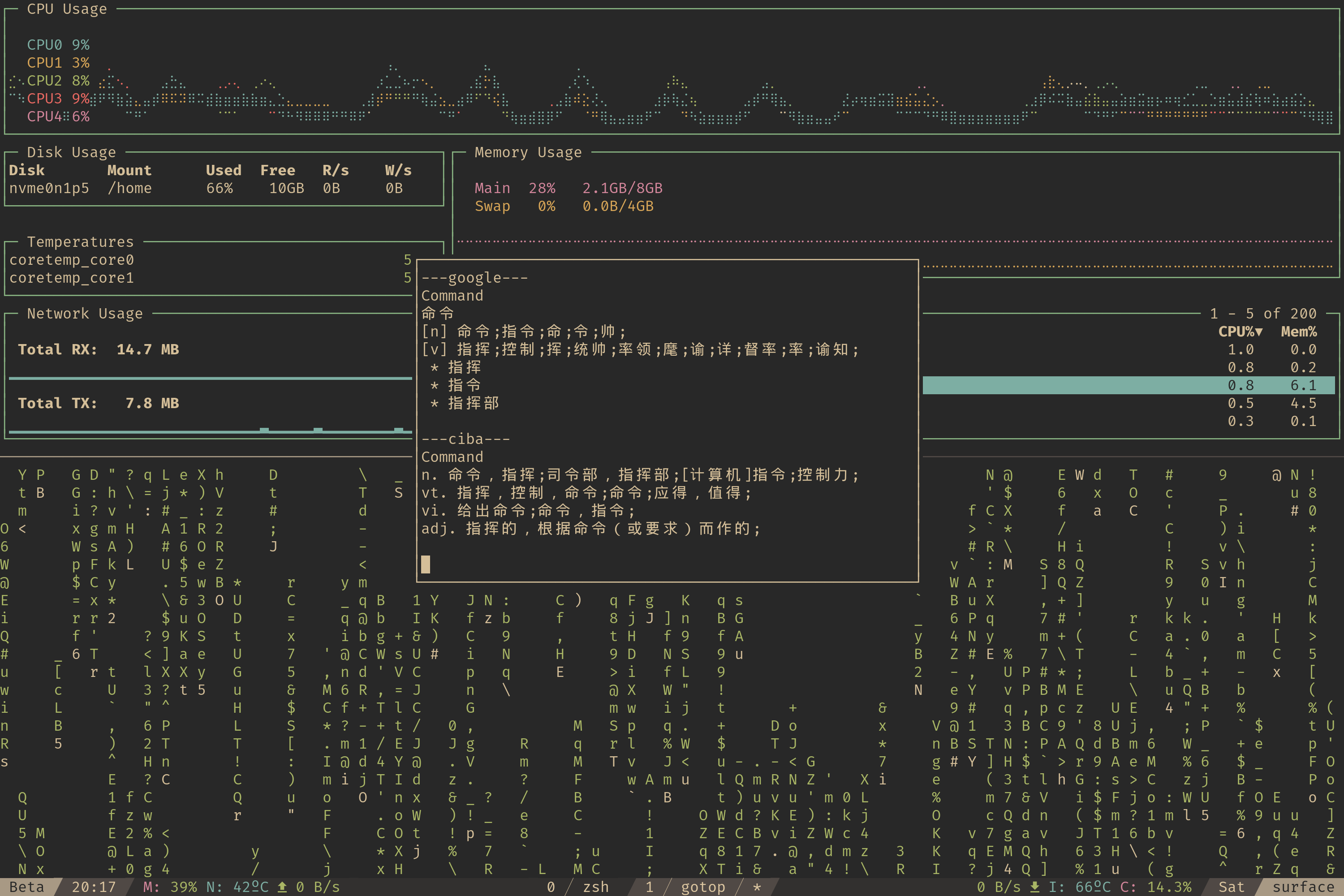Click the text cursor block in translation popup
This screenshot has width=1344, height=896.
[x=425, y=564]
